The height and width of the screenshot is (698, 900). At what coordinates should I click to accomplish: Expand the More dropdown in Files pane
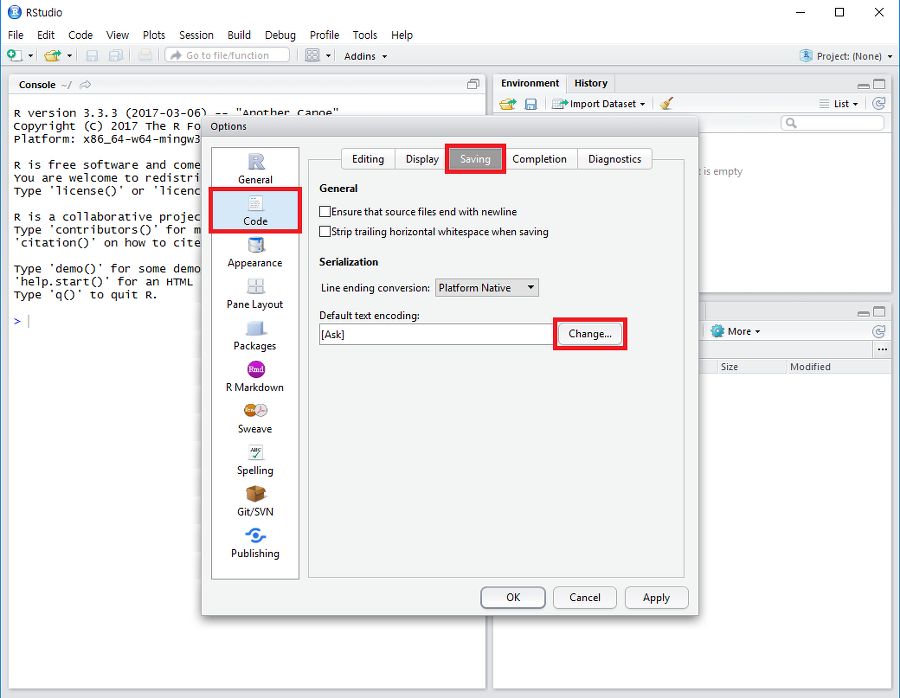pos(735,331)
